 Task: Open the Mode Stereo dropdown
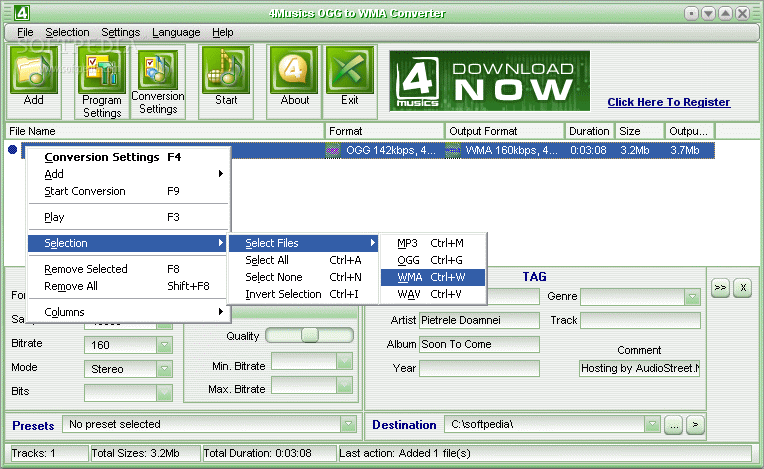[164, 369]
